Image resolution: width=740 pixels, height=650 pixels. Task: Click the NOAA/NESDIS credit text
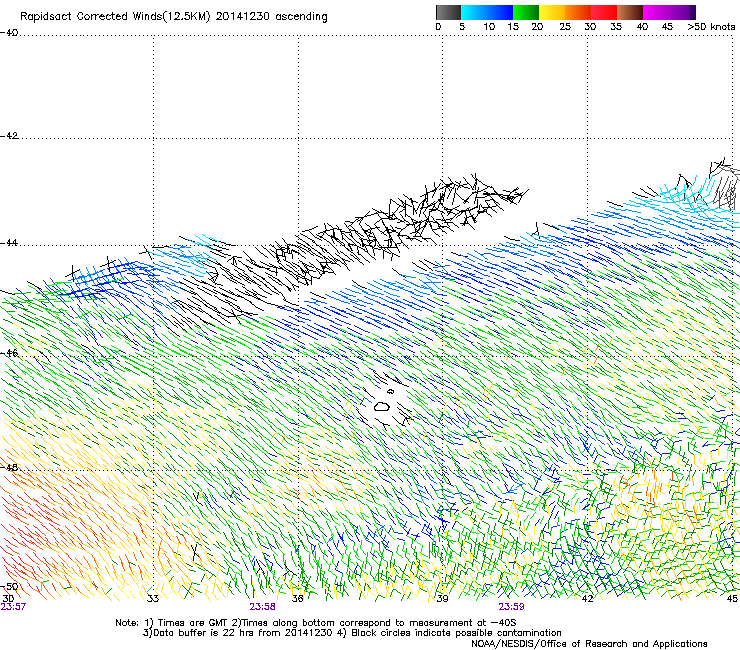coord(589,644)
